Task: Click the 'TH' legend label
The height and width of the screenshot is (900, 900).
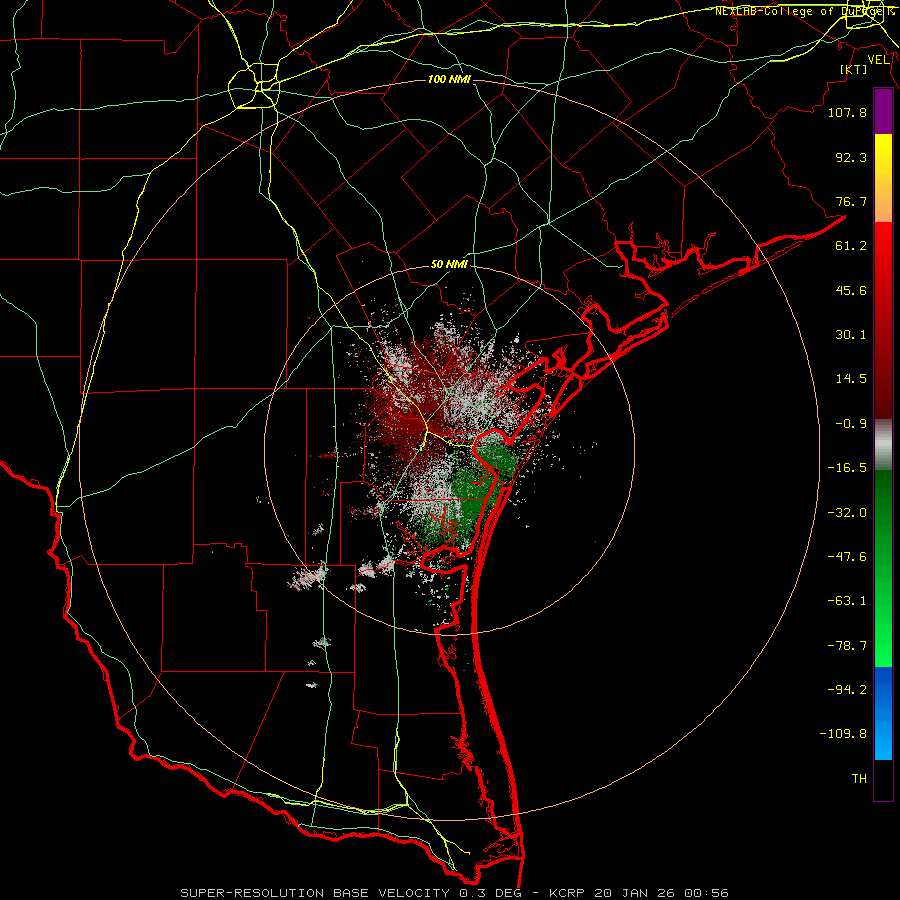Action: [859, 779]
